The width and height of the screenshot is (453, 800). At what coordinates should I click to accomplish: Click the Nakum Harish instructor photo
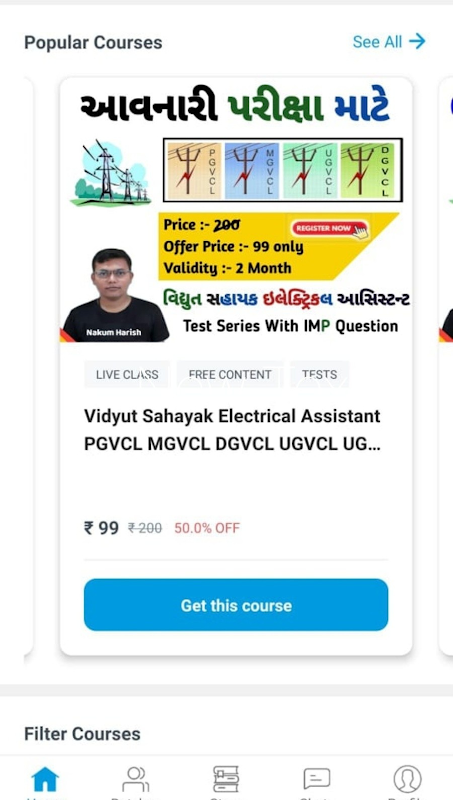(116, 296)
